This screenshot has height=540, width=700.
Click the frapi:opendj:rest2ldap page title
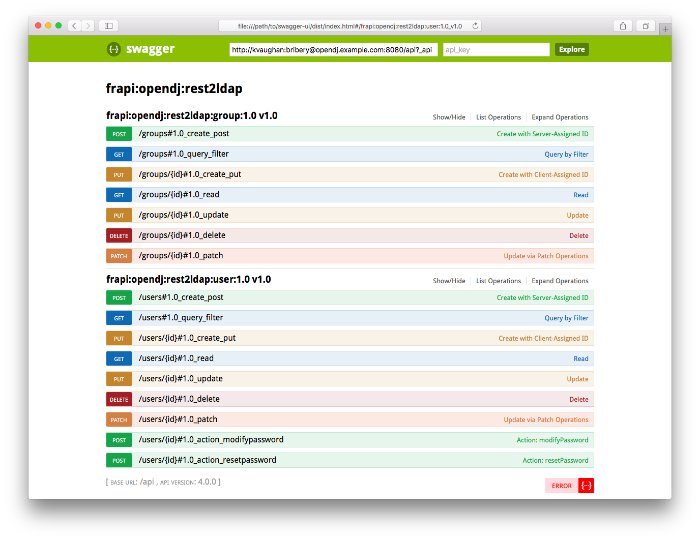pos(174,88)
